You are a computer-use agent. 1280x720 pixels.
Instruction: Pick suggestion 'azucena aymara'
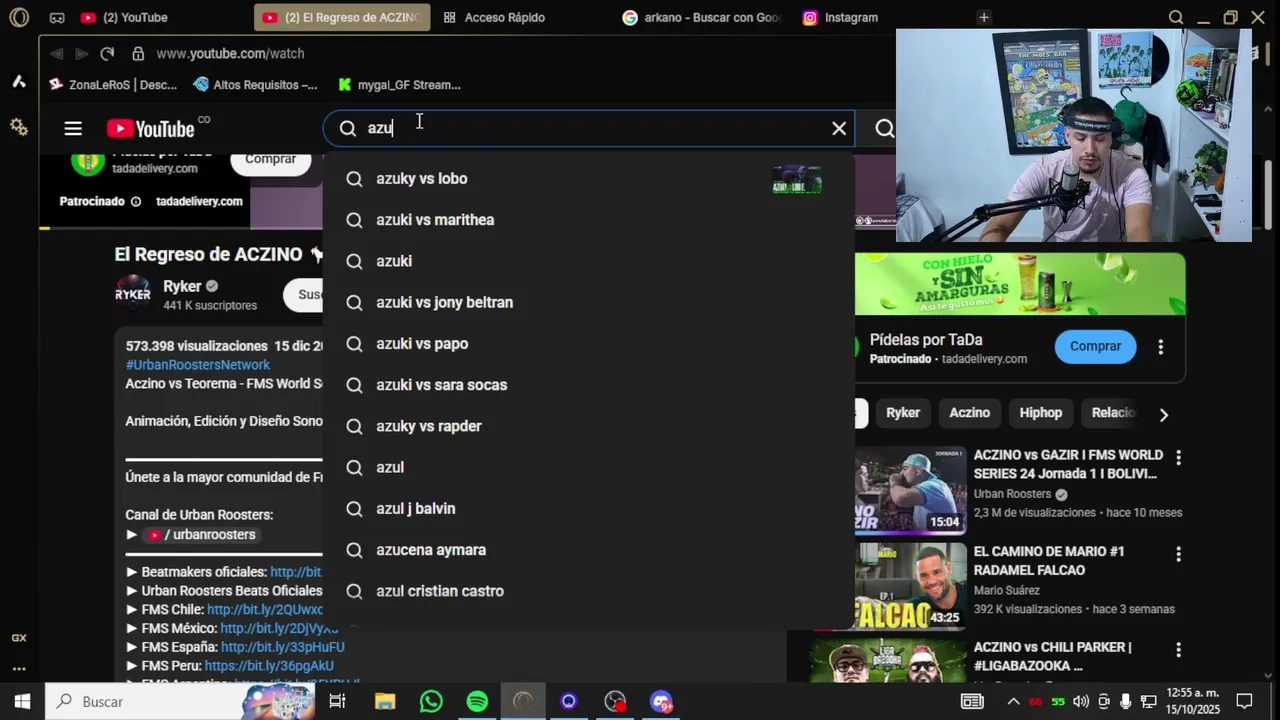click(589, 550)
